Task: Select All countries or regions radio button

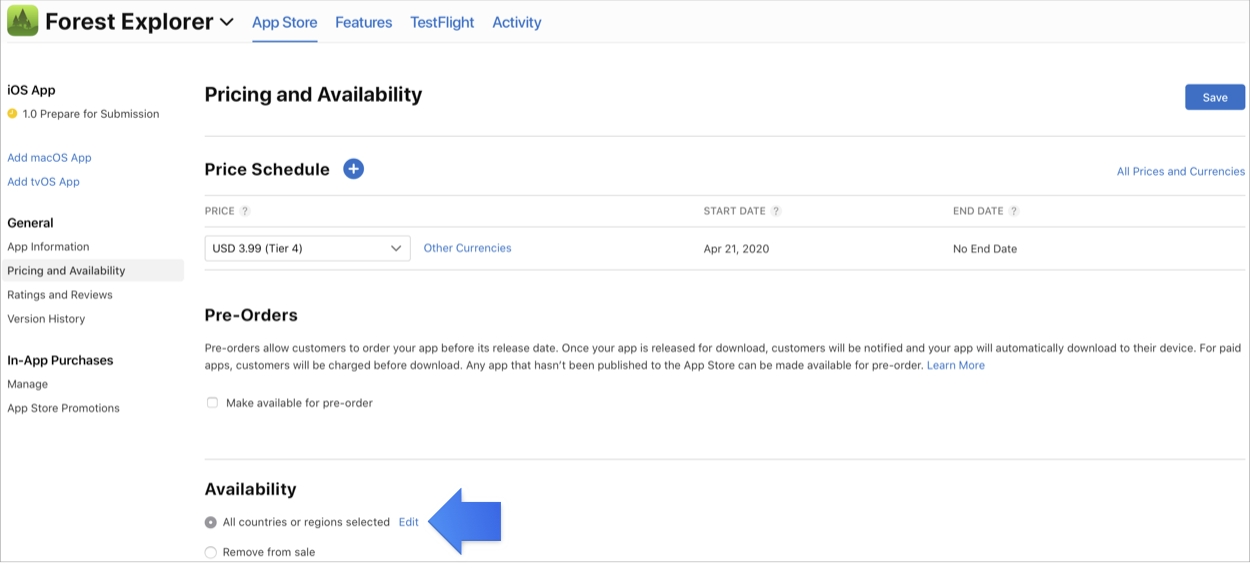Action: [211, 522]
